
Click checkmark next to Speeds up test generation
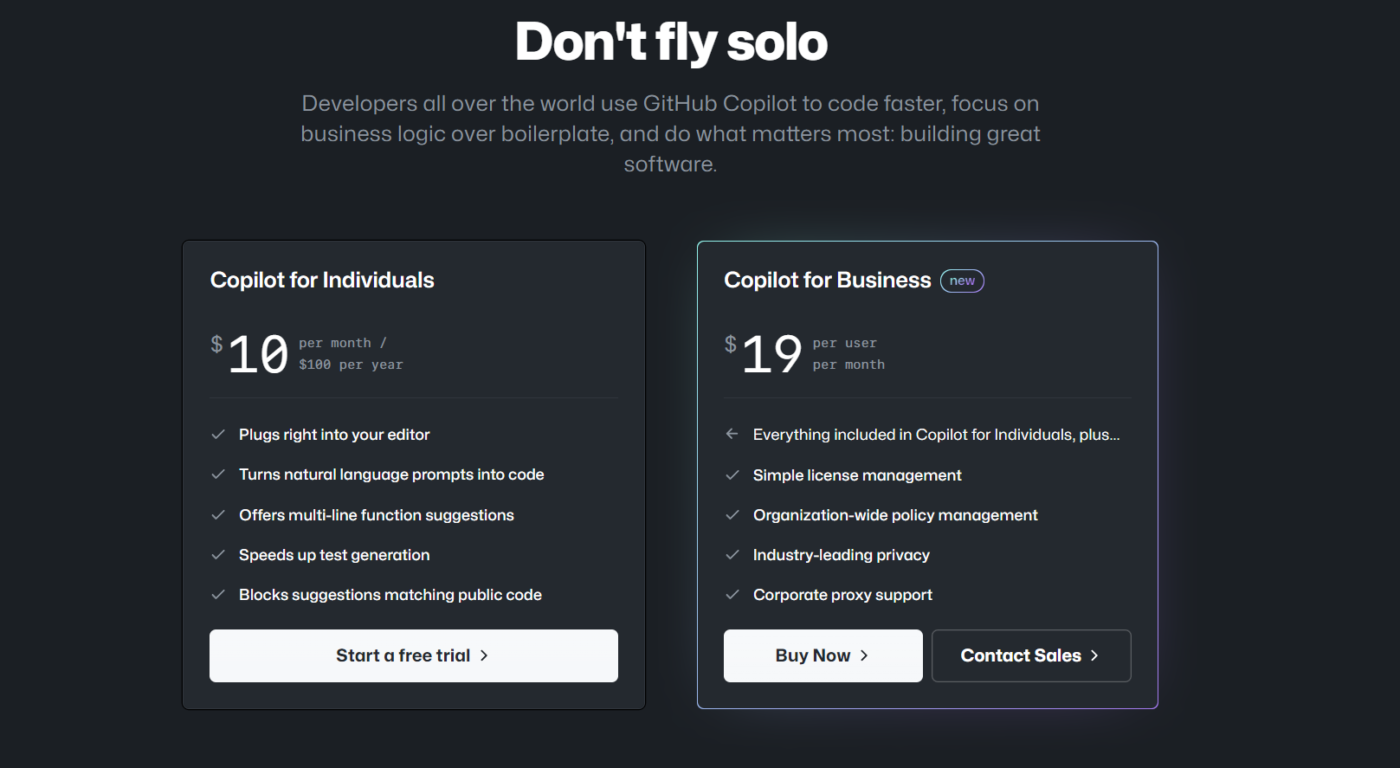218,555
